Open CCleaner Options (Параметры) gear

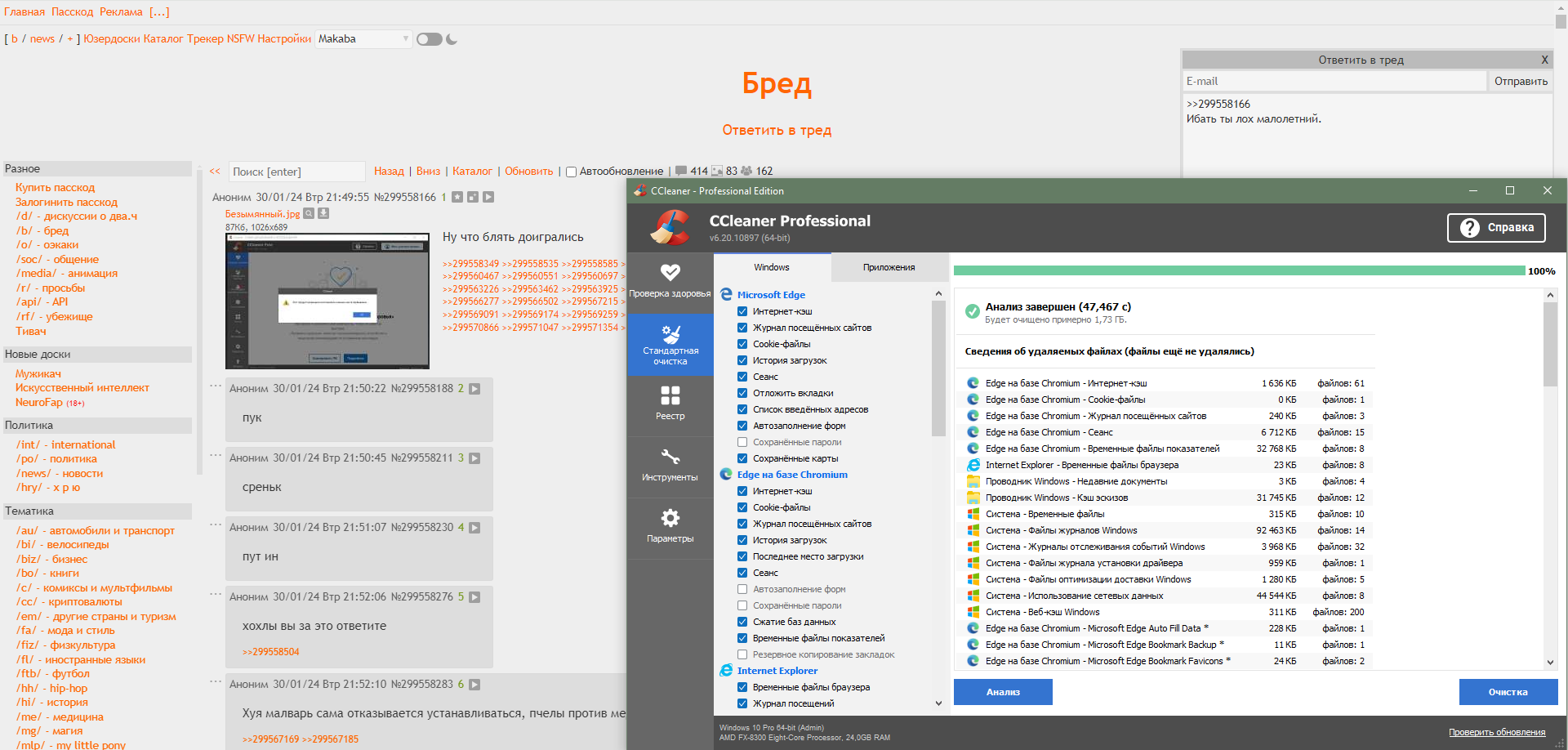click(x=670, y=527)
